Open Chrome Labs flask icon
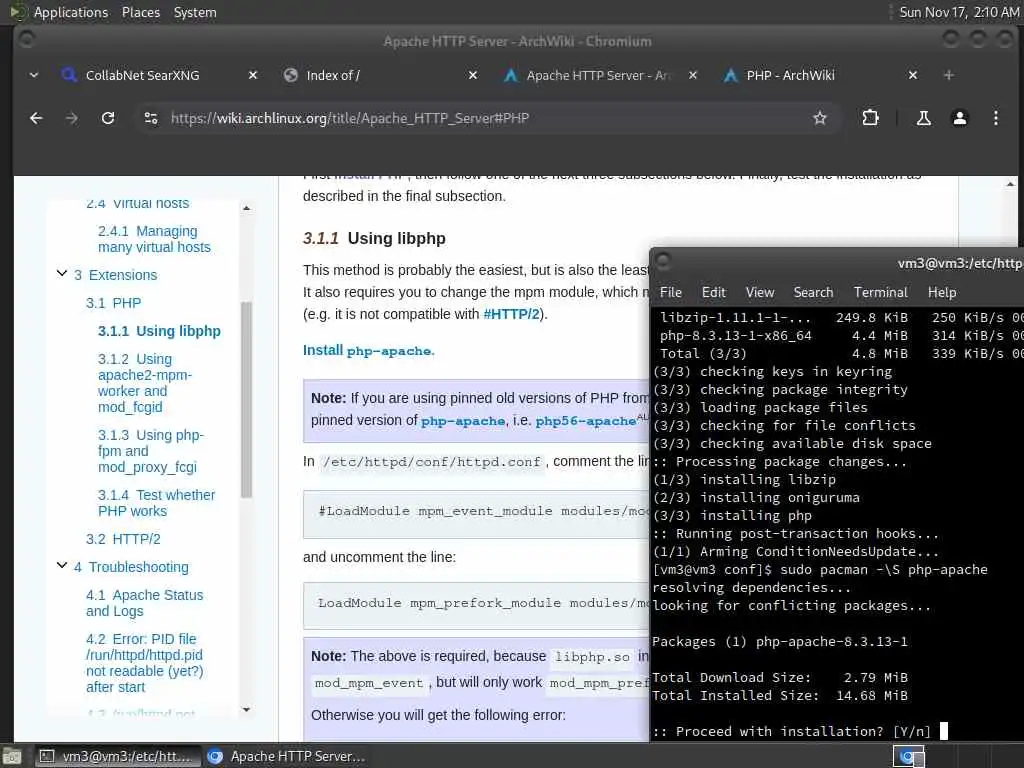 tap(923, 118)
